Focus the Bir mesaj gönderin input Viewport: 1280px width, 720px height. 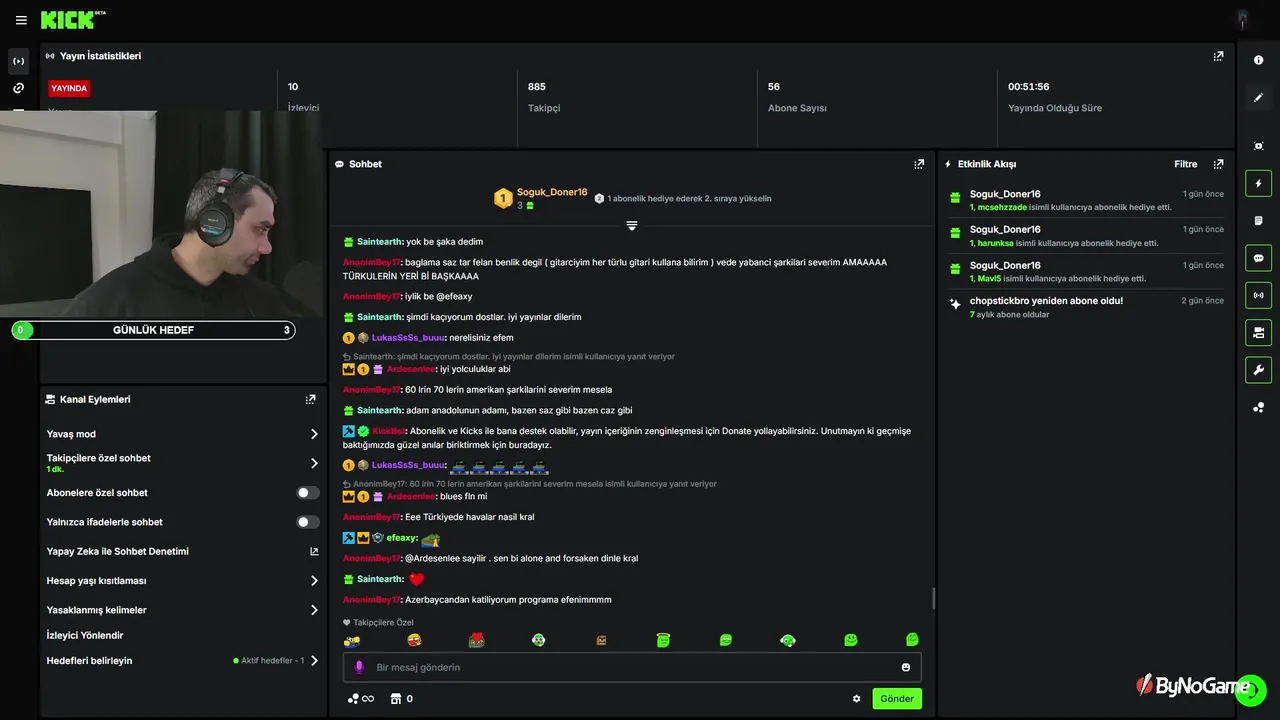tap(632, 667)
